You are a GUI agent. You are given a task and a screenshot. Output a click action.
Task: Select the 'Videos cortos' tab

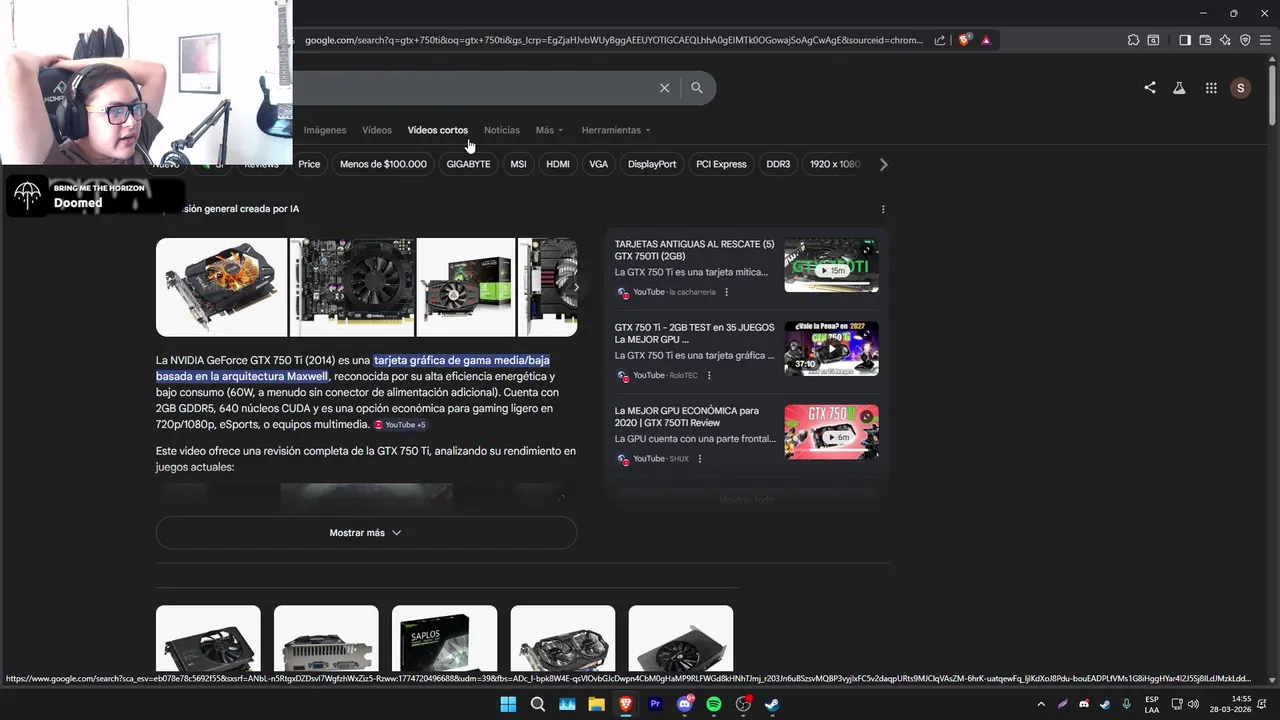coord(438,130)
